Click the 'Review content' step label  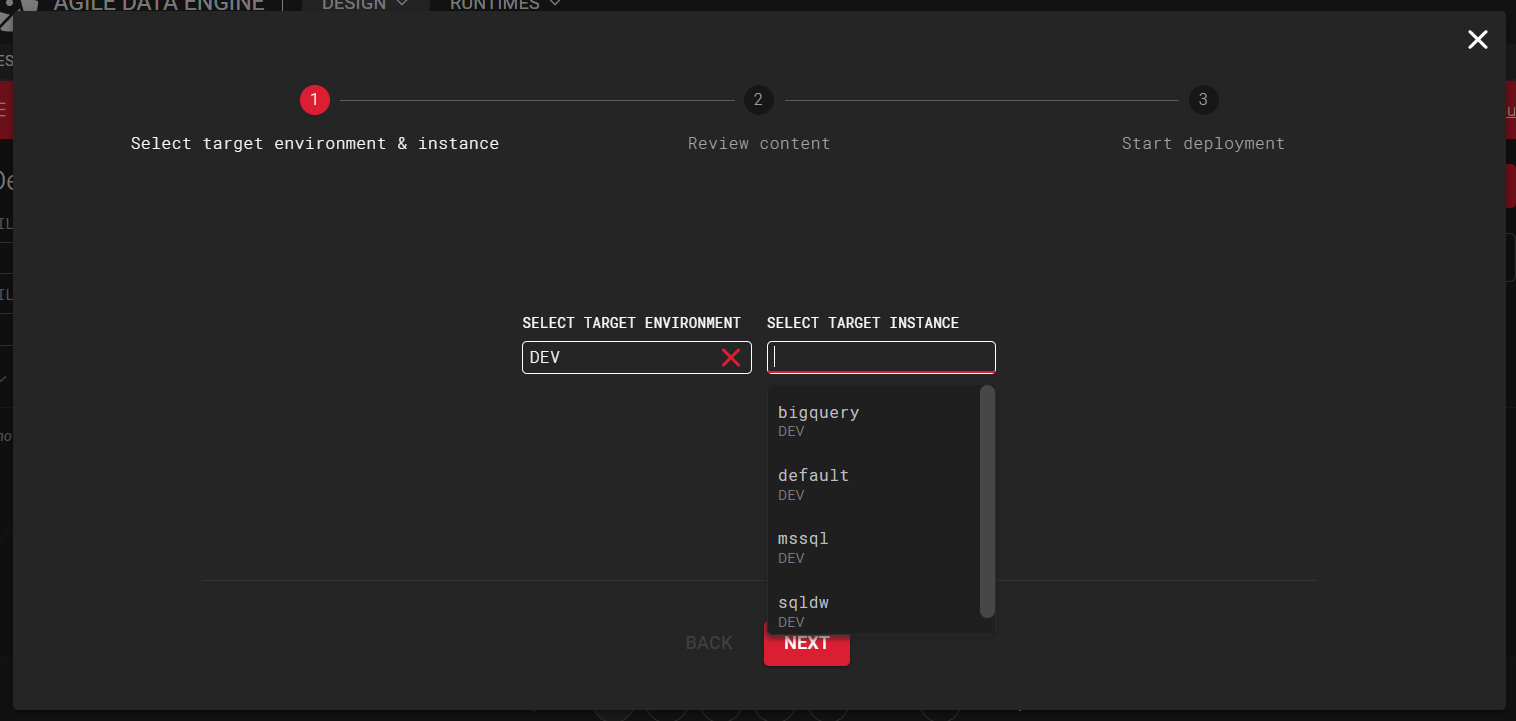point(759,144)
